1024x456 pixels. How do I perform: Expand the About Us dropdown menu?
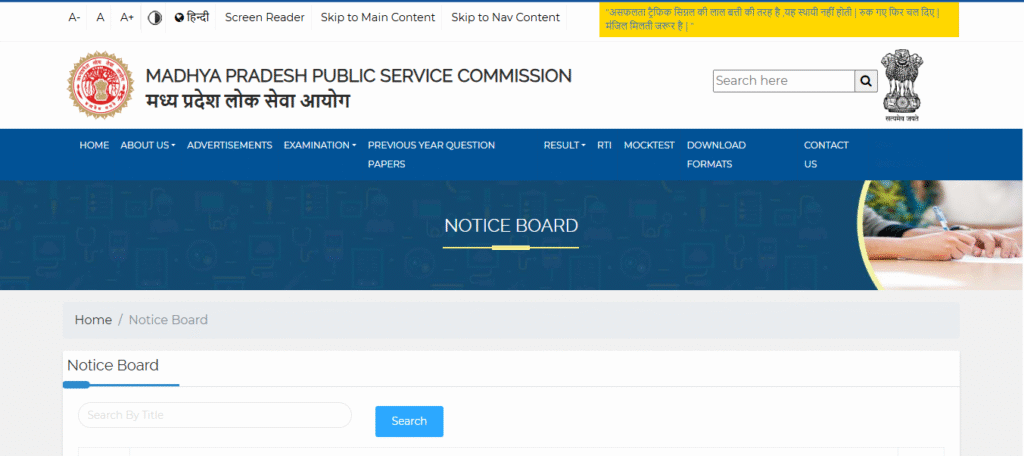[147, 145]
